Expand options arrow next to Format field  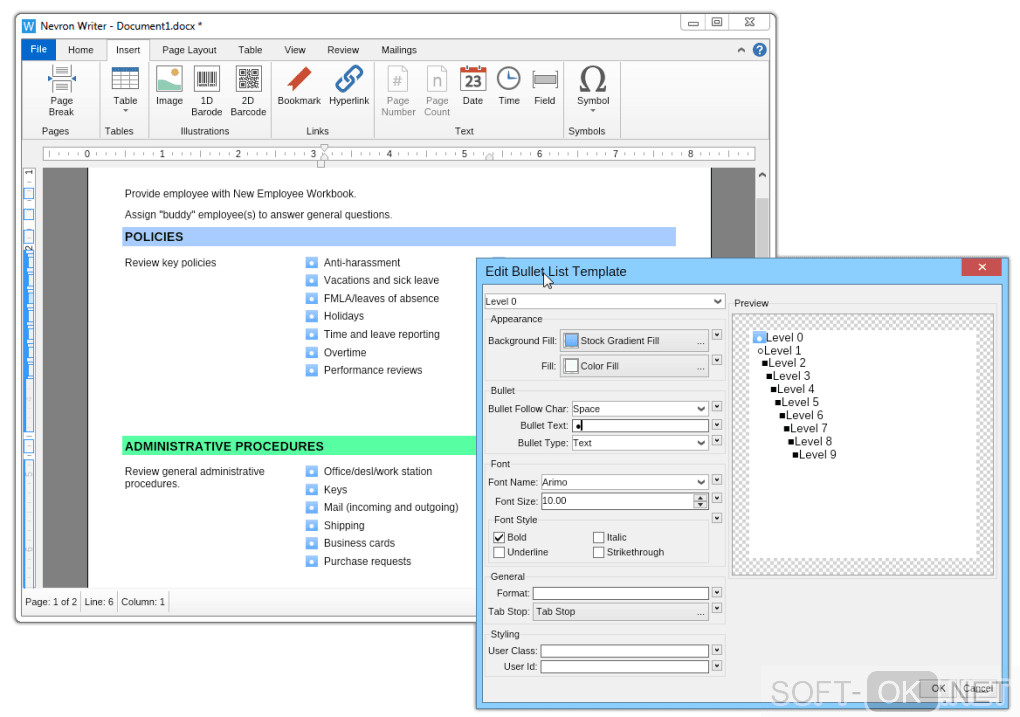pos(717,593)
